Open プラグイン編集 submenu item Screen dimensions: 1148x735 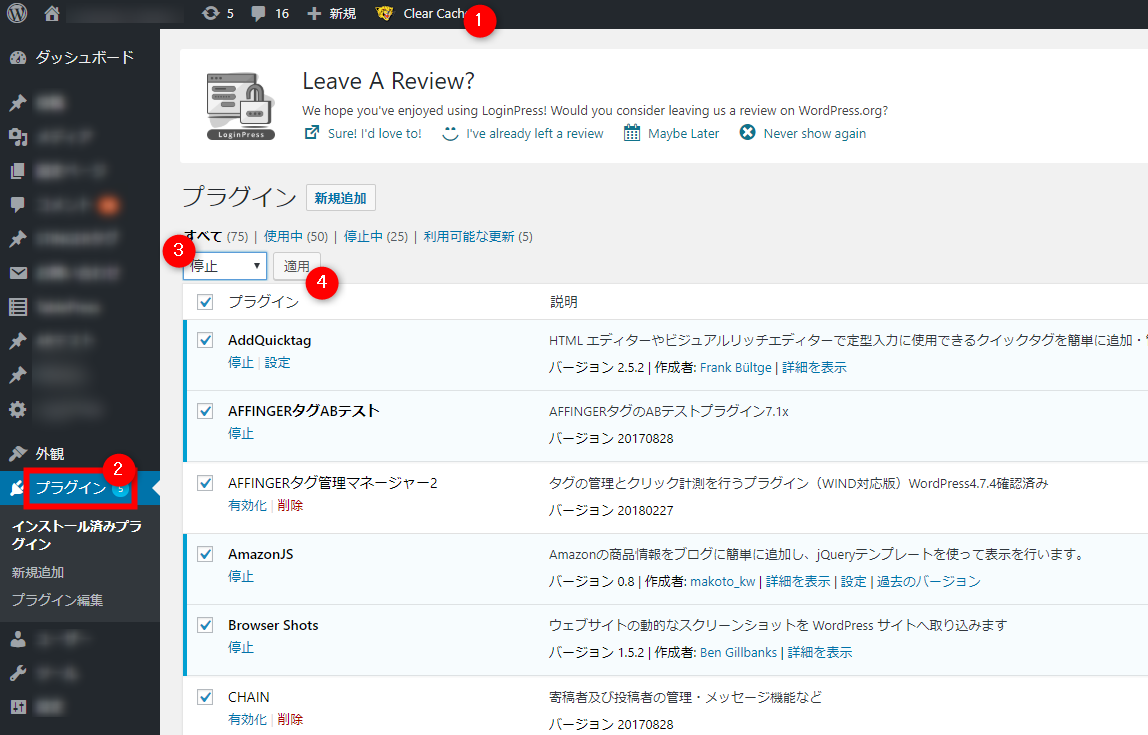coord(57,600)
